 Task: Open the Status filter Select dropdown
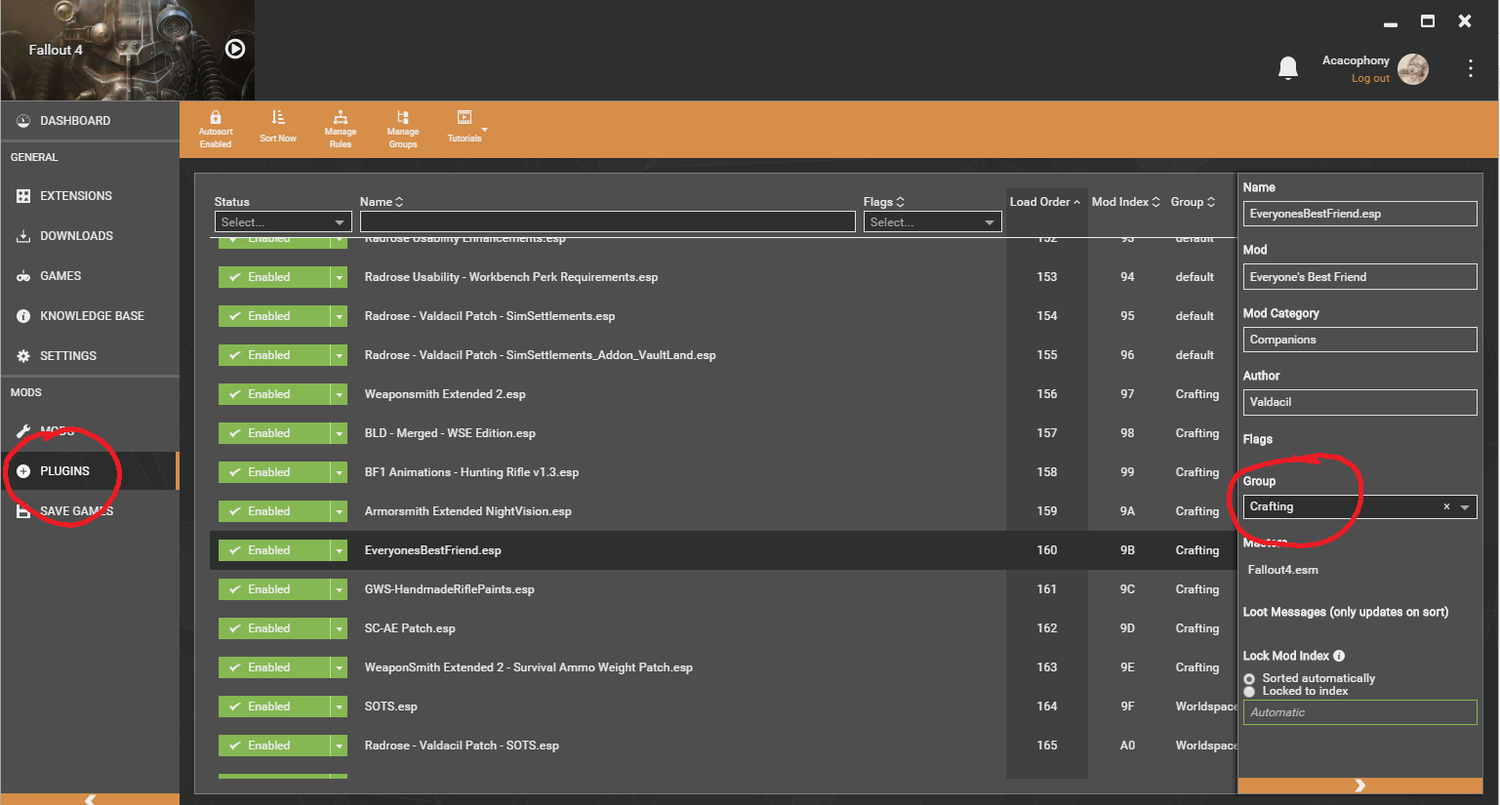[283, 221]
